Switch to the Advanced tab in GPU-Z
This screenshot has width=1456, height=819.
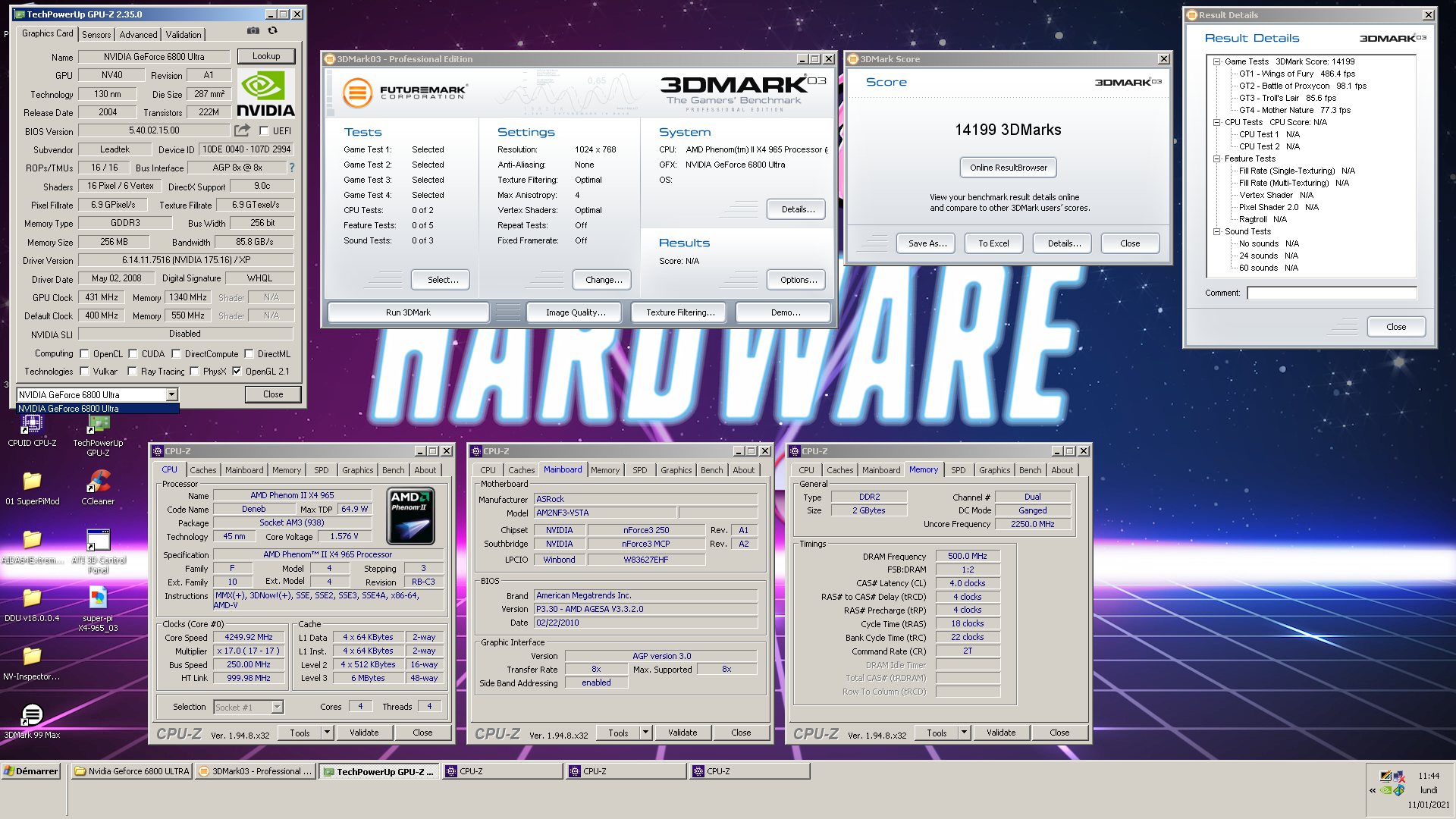point(138,34)
